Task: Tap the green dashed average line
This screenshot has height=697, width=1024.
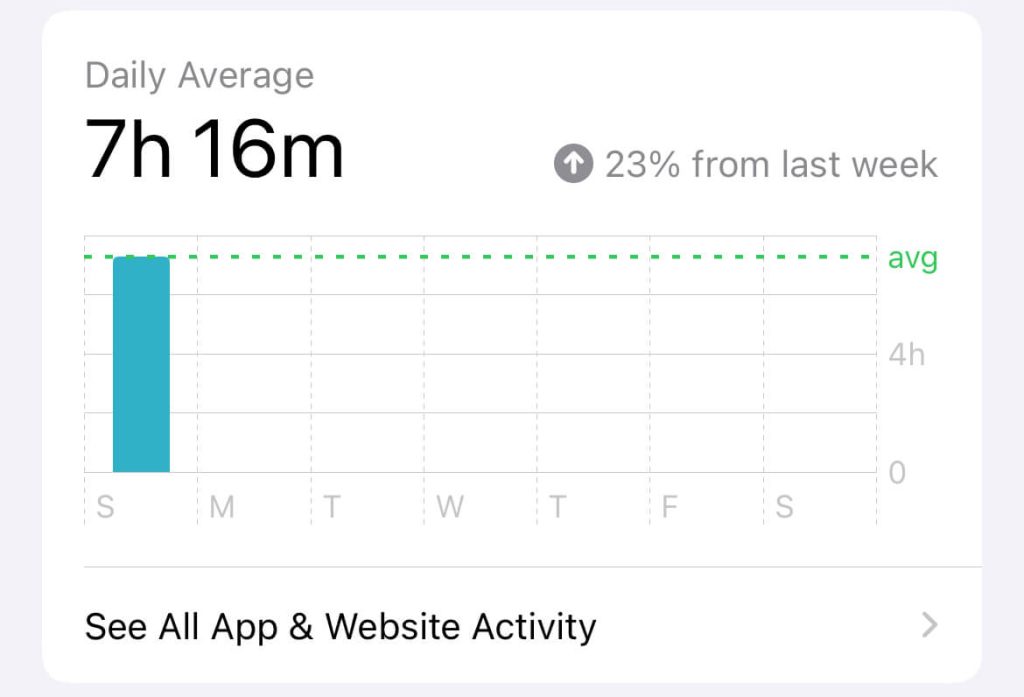Action: (480, 257)
